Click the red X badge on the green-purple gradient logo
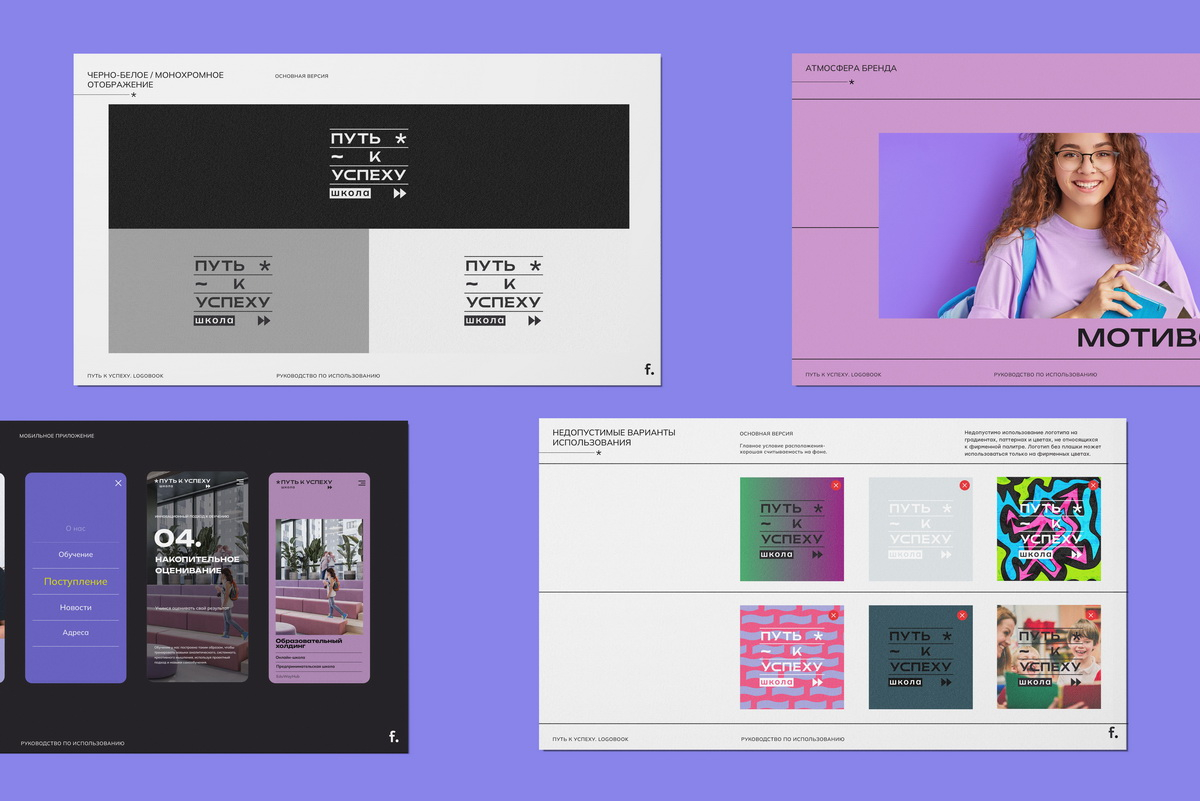The width and height of the screenshot is (1200, 801). tap(836, 485)
